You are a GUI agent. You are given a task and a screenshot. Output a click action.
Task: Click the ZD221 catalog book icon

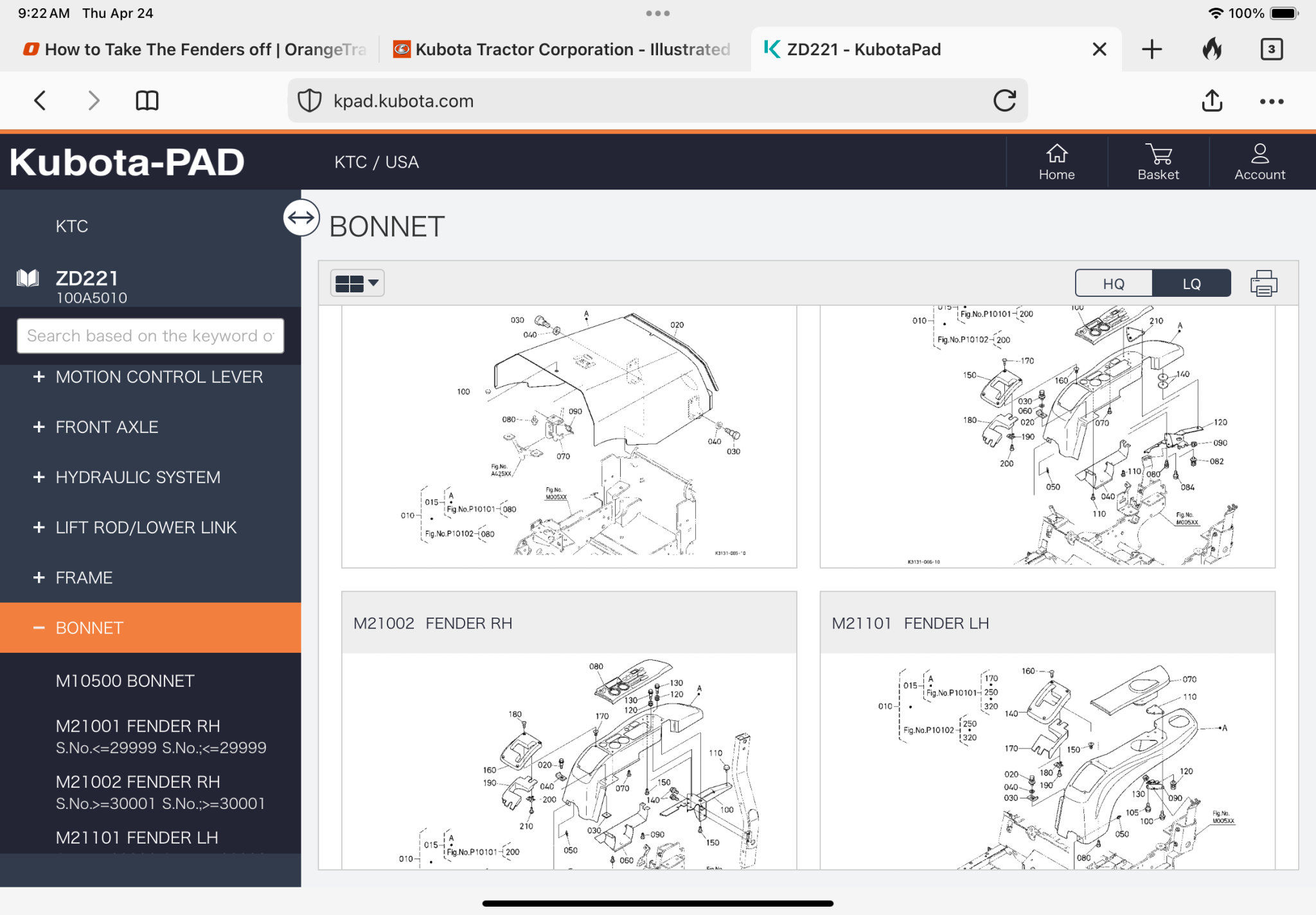[28, 278]
